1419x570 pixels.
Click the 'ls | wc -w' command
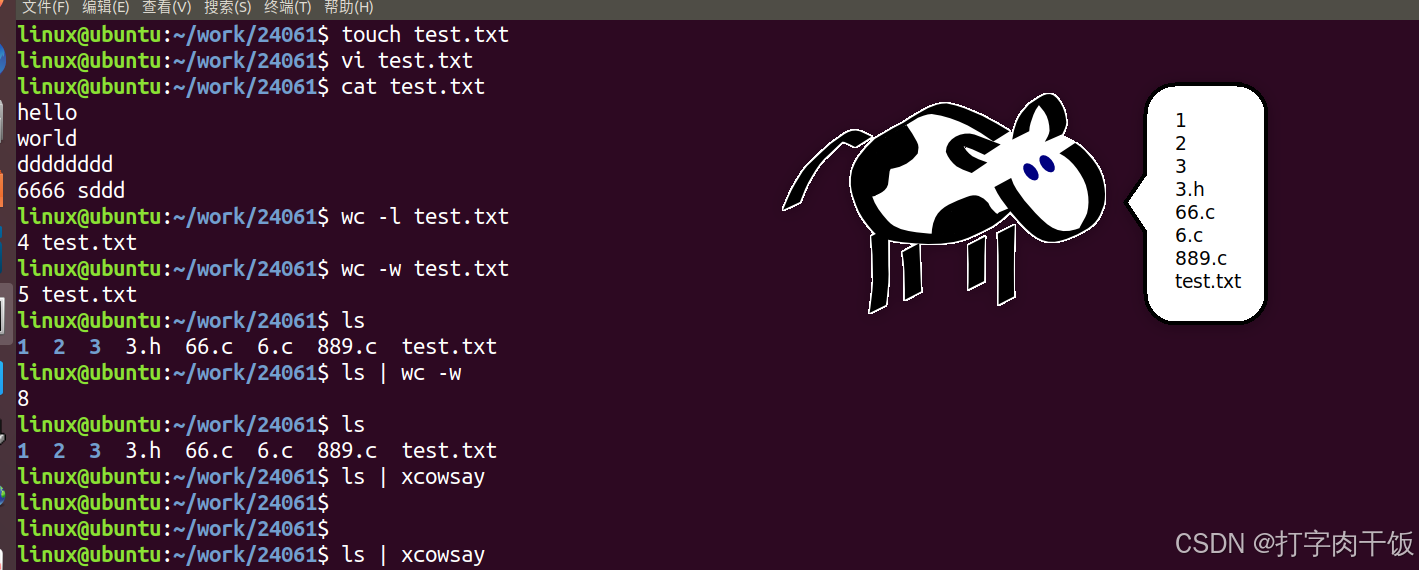pyautogui.click(x=401, y=372)
